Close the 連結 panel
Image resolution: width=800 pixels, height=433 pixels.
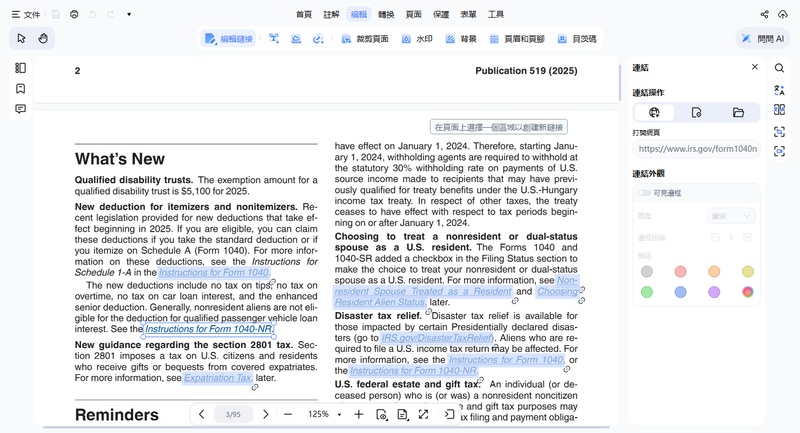point(755,67)
